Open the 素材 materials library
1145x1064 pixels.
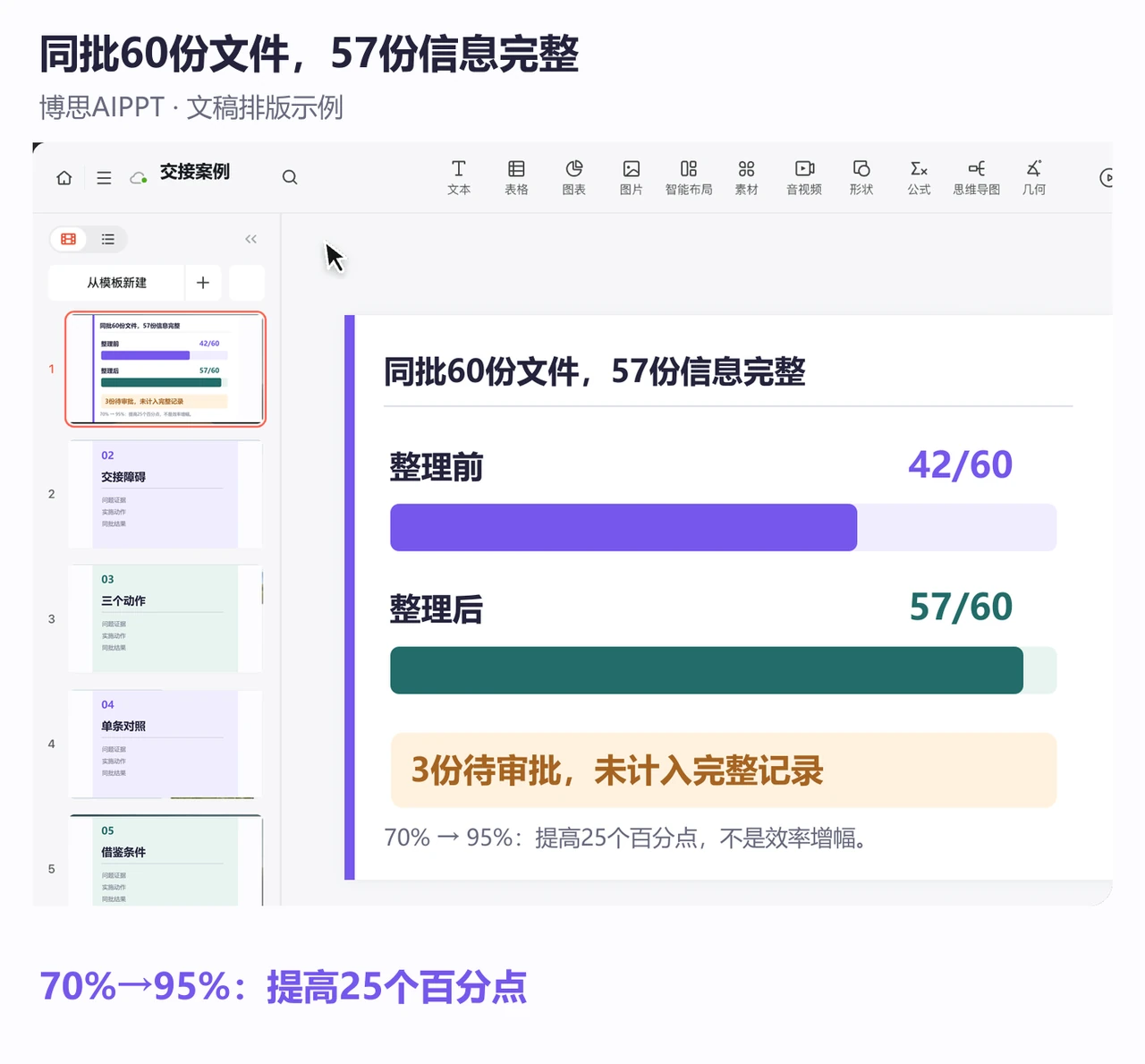pos(747,177)
